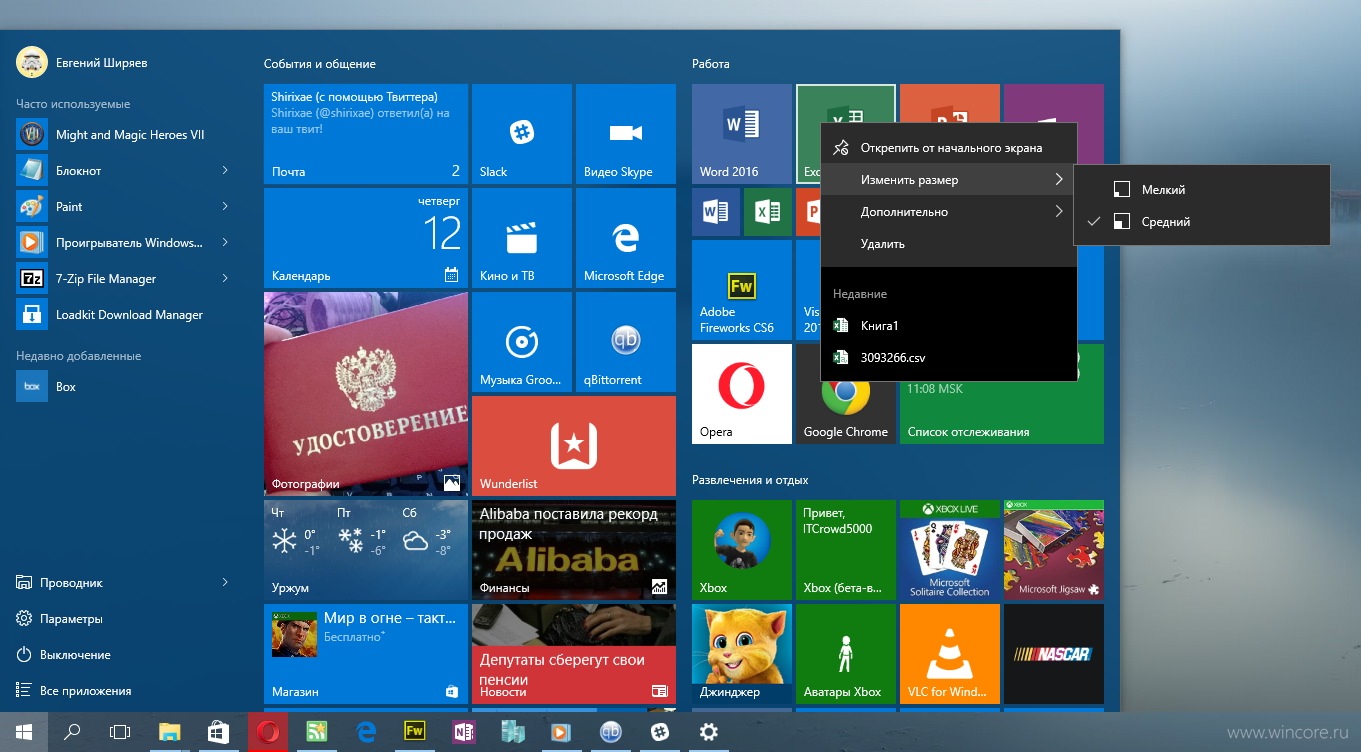This screenshot has height=752, width=1361.
Task: Open the Xbox tile with avatar
Action: click(741, 550)
